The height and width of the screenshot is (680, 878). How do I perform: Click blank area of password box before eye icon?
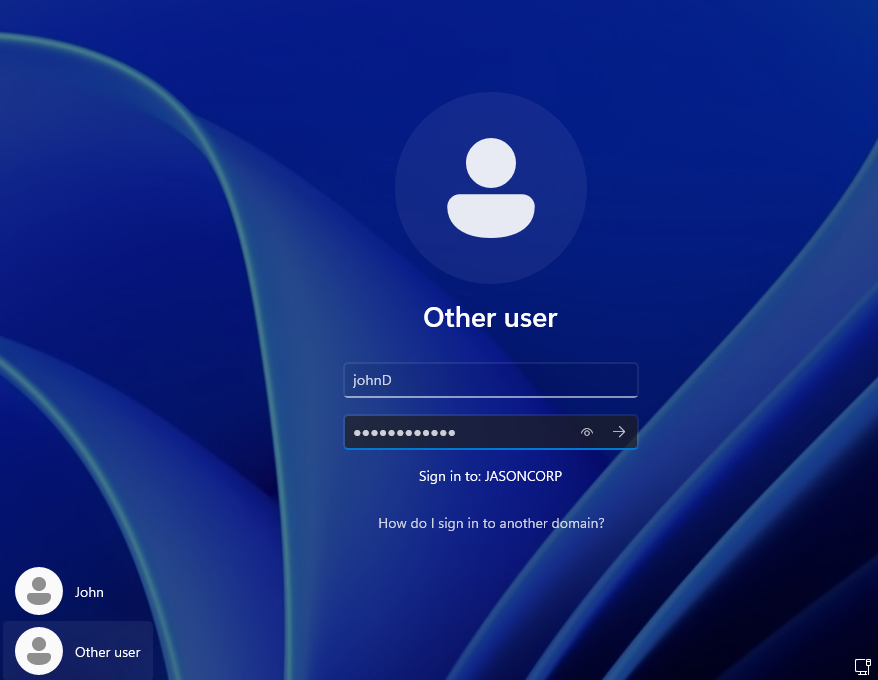[520, 432]
